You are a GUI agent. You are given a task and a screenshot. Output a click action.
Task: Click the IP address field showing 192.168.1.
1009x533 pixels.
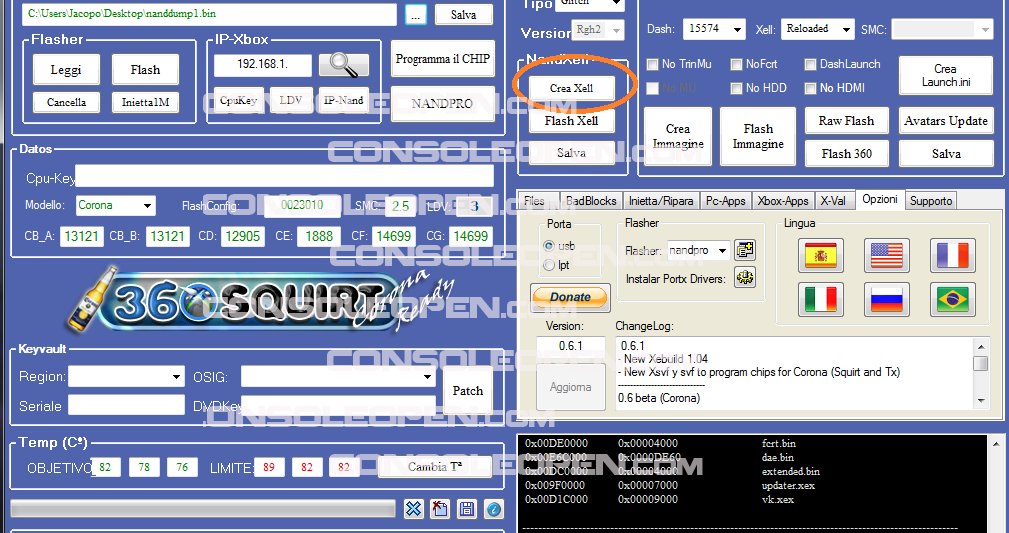pos(263,64)
